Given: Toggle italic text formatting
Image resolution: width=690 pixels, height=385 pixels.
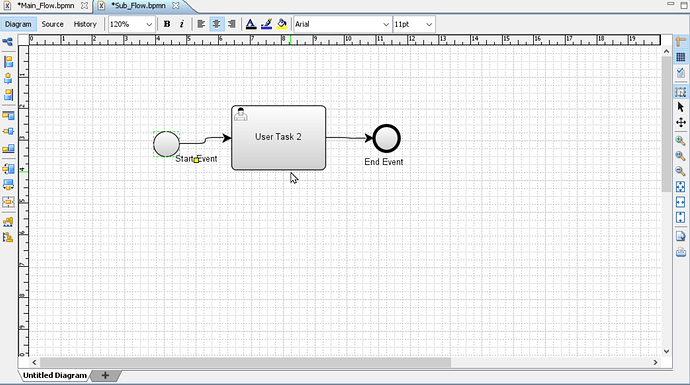Looking at the screenshot, I should pyautogui.click(x=182, y=24).
